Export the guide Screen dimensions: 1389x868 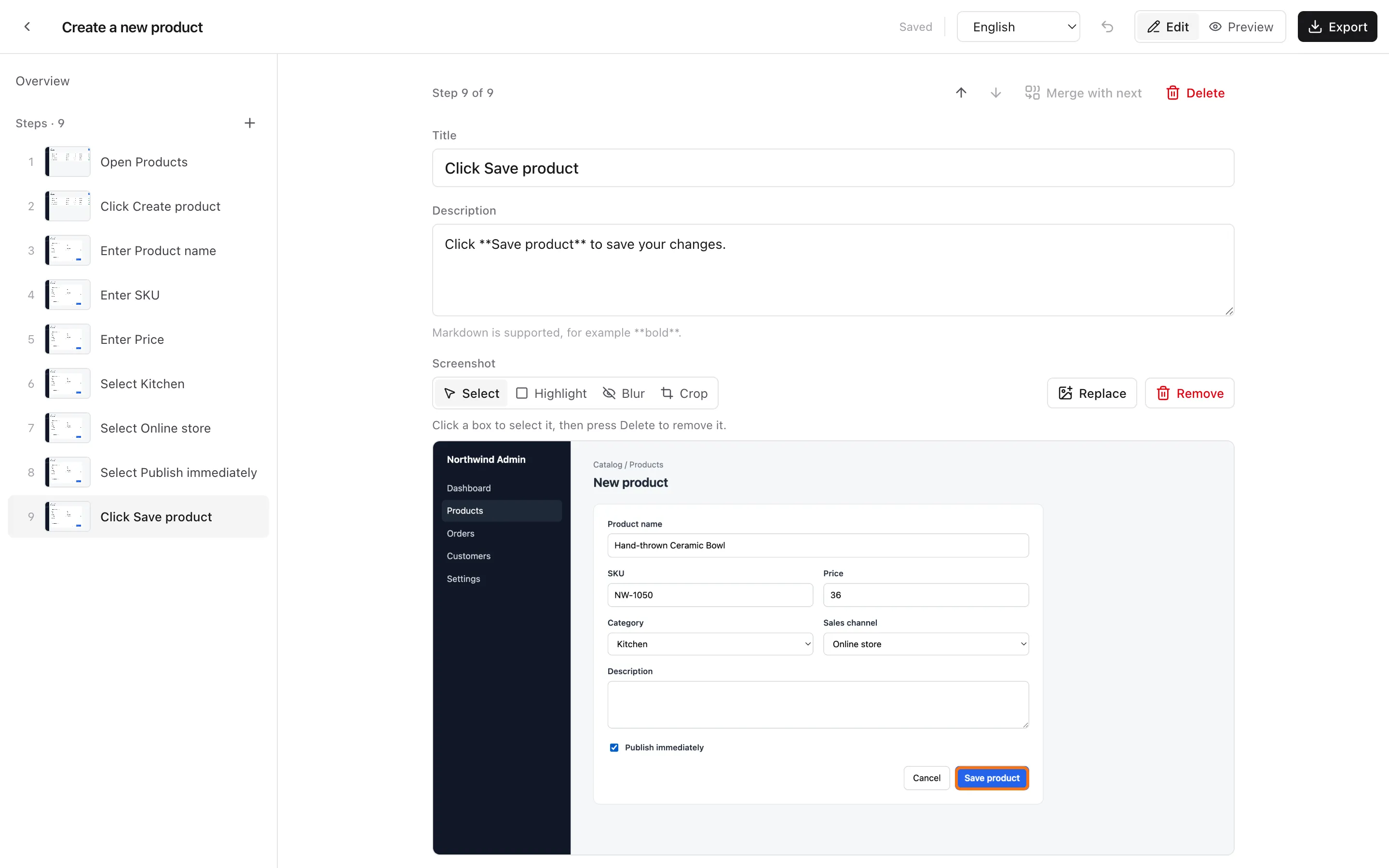click(1337, 27)
